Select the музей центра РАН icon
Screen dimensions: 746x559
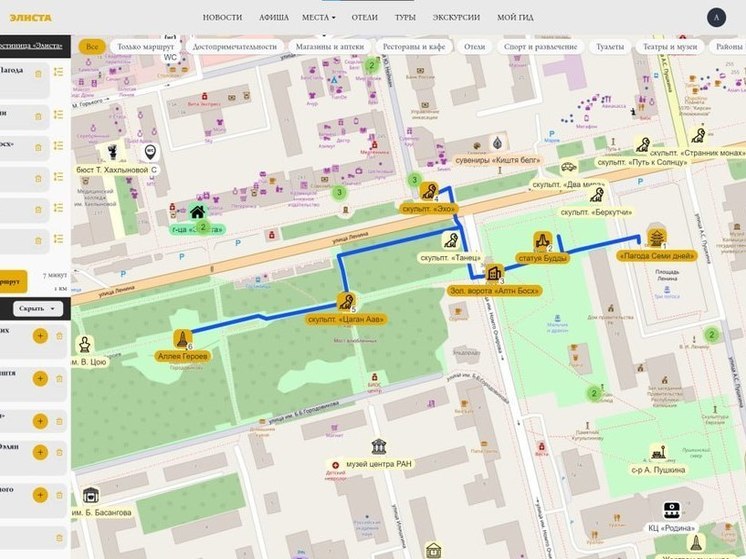[x=379, y=446]
